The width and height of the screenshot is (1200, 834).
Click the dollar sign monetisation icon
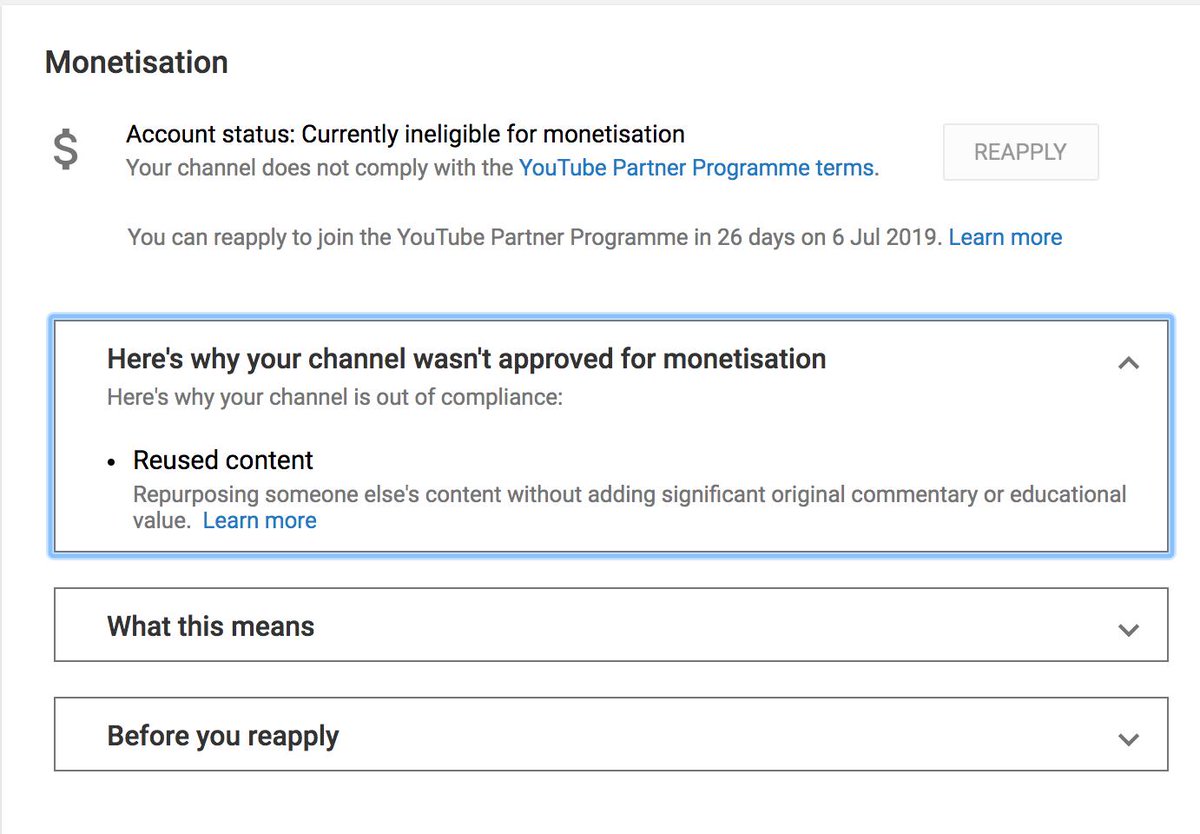click(65, 150)
